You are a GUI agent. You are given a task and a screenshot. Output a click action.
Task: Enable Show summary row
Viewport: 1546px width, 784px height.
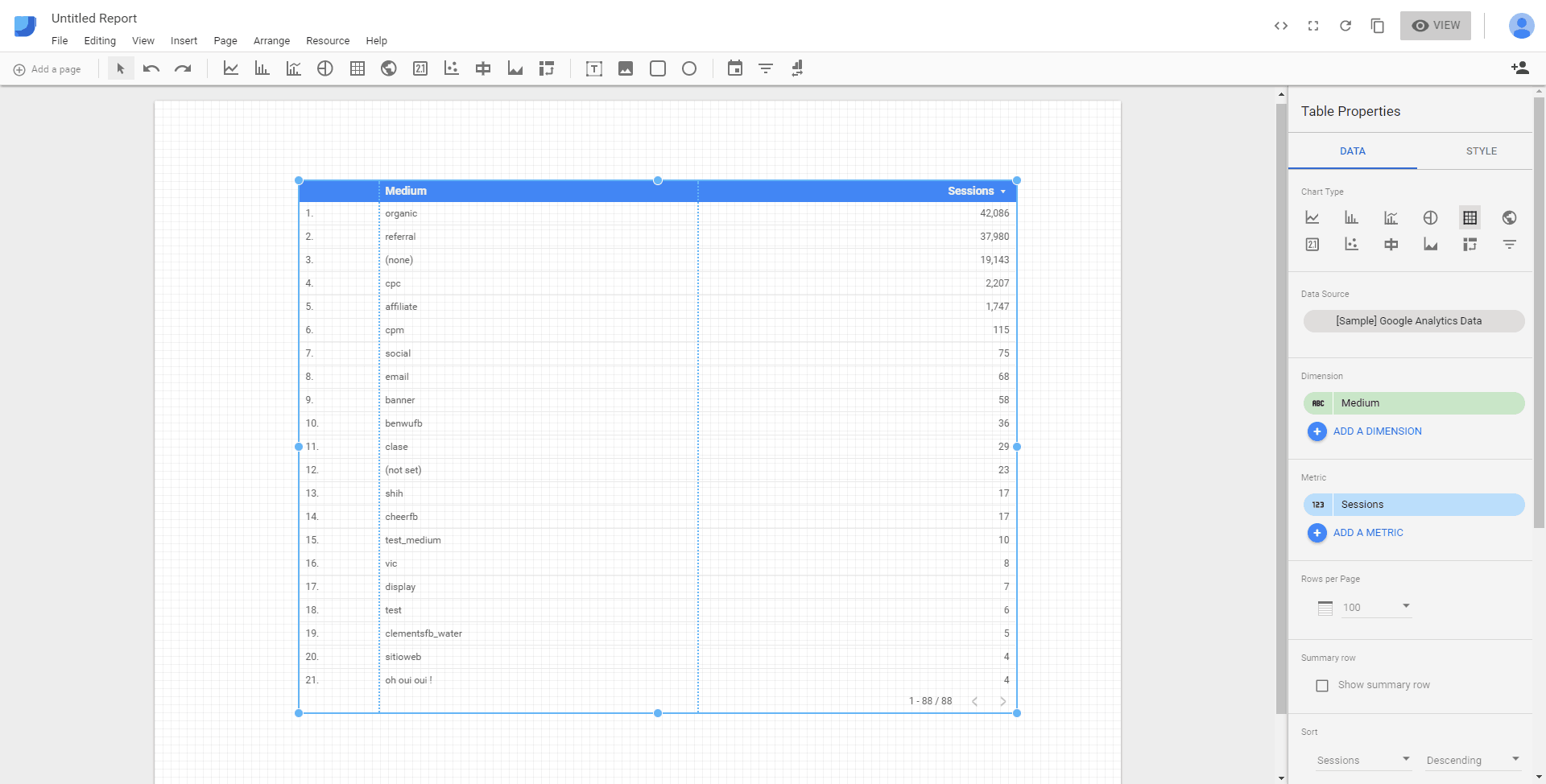tap(1321, 685)
